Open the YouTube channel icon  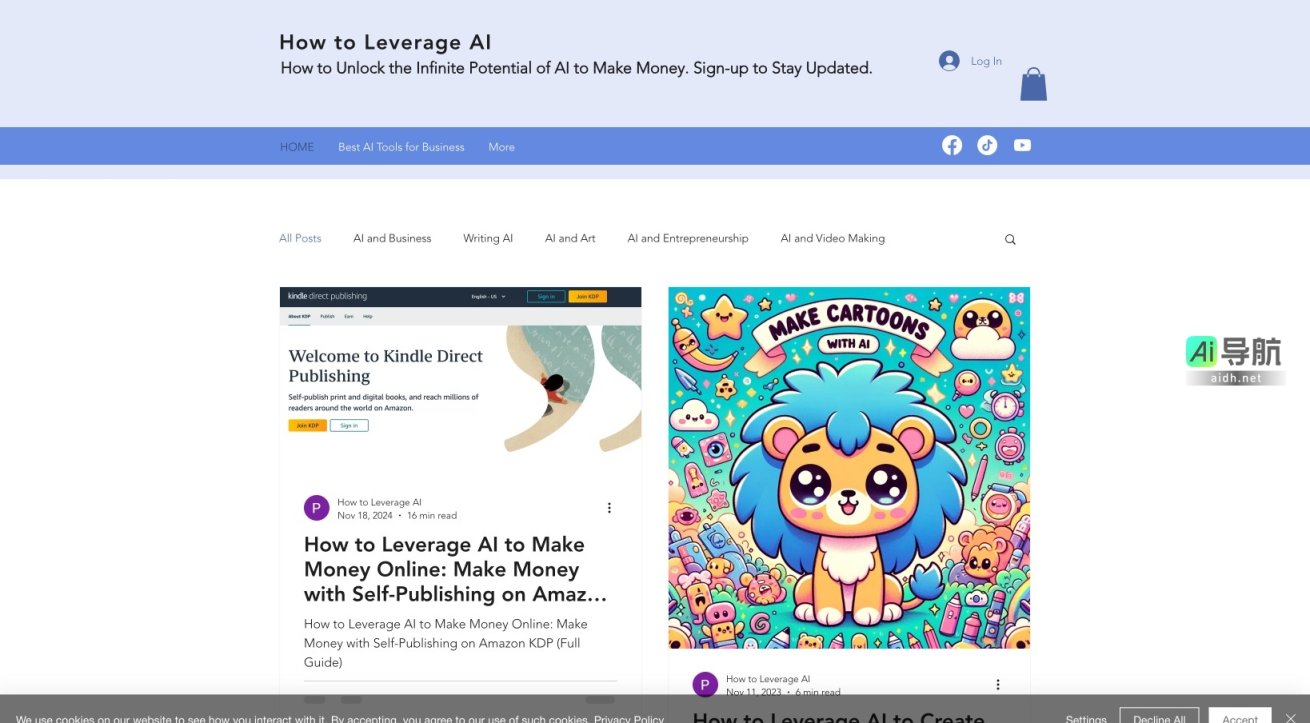pyautogui.click(x=1022, y=145)
